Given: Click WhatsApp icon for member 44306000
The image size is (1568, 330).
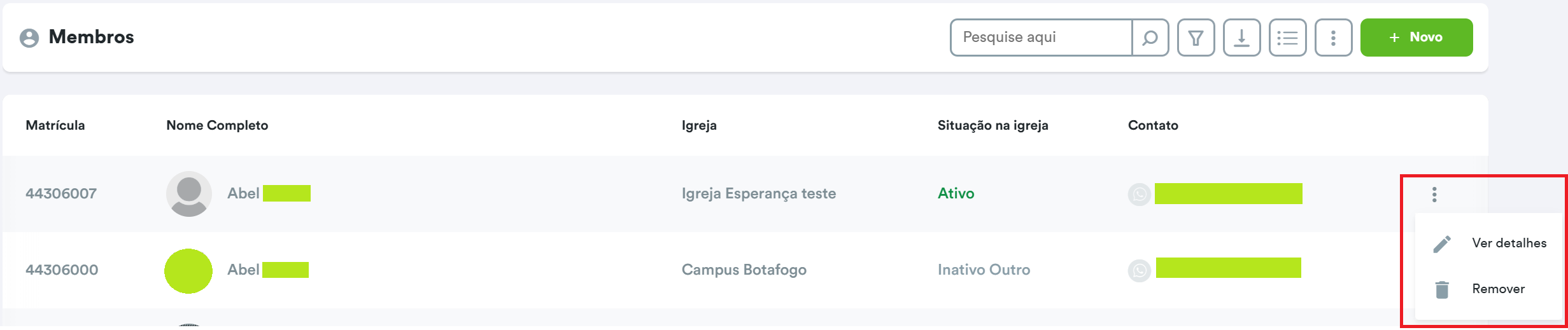Looking at the screenshot, I should click(1139, 271).
